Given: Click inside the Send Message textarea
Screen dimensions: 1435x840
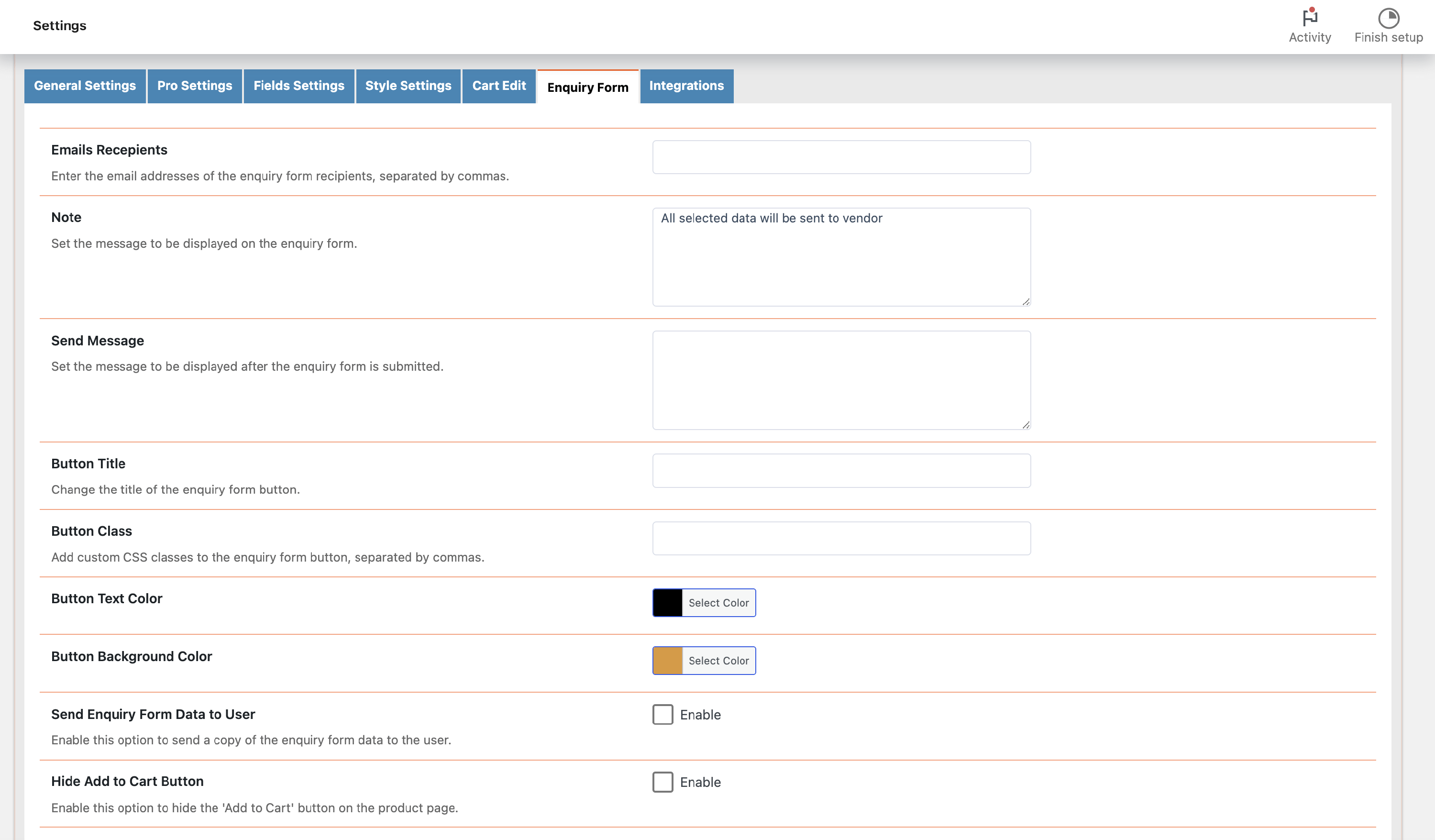Looking at the screenshot, I should 841,380.
